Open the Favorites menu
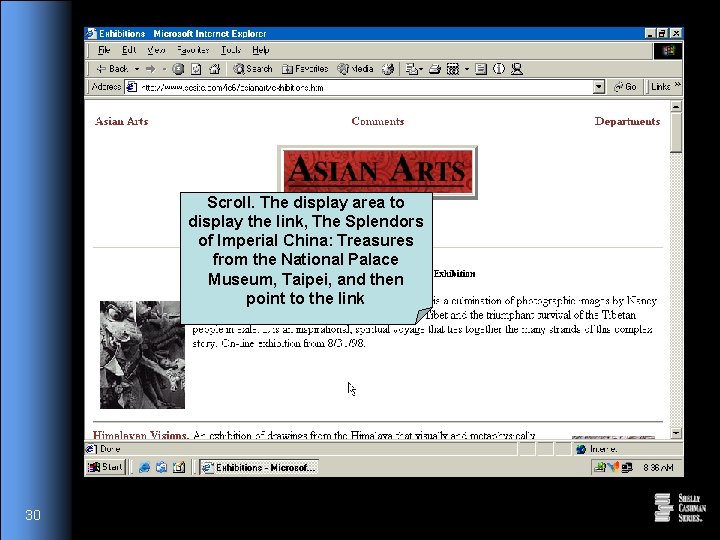This screenshot has width=720, height=540. pos(193,50)
